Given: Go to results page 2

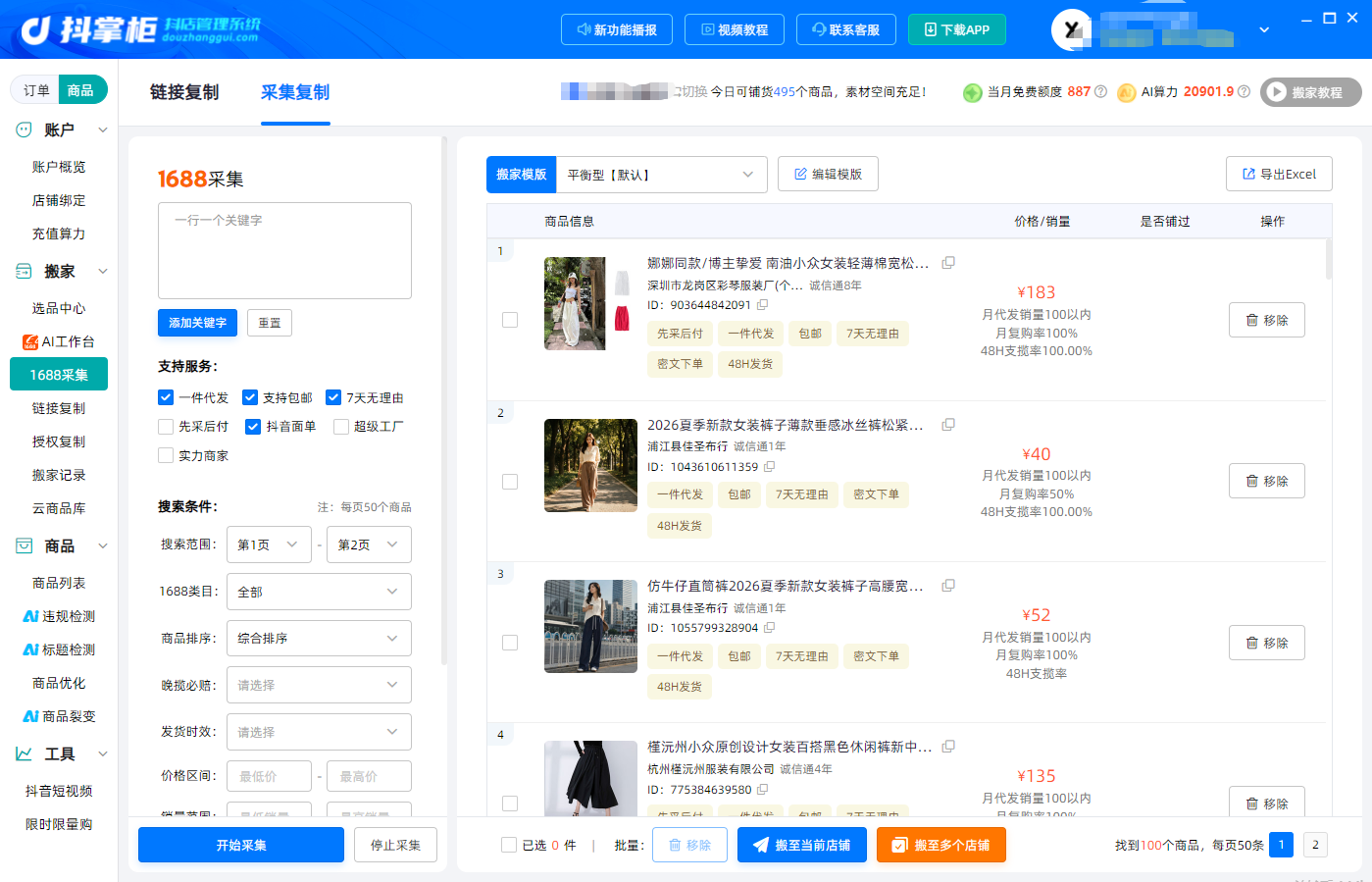Looking at the screenshot, I should [1315, 845].
